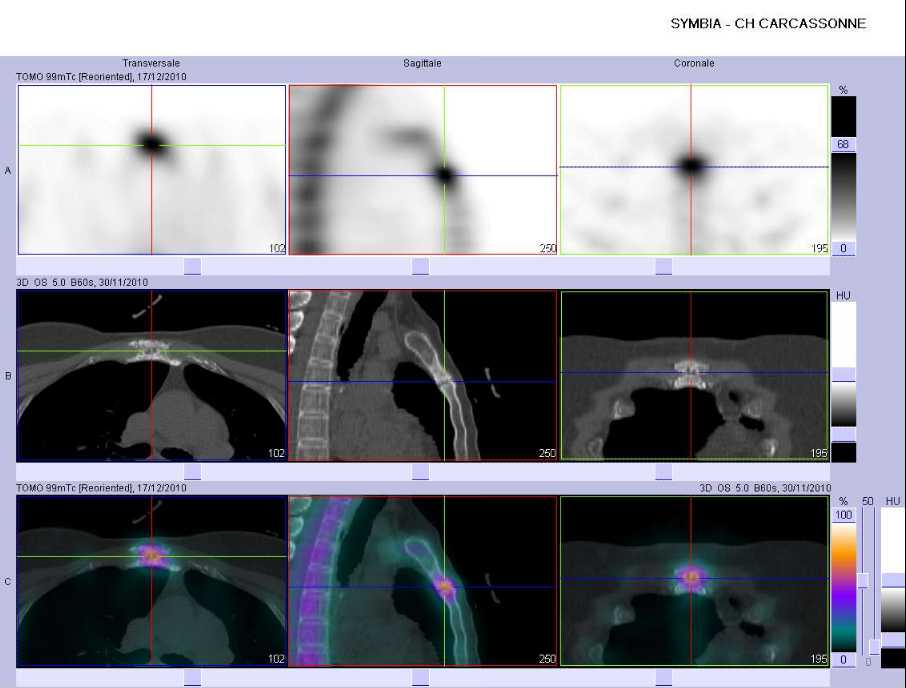Click the row C fusion color palette bar
Image resolution: width=906 pixels, height=688 pixels.
coord(844,587)
